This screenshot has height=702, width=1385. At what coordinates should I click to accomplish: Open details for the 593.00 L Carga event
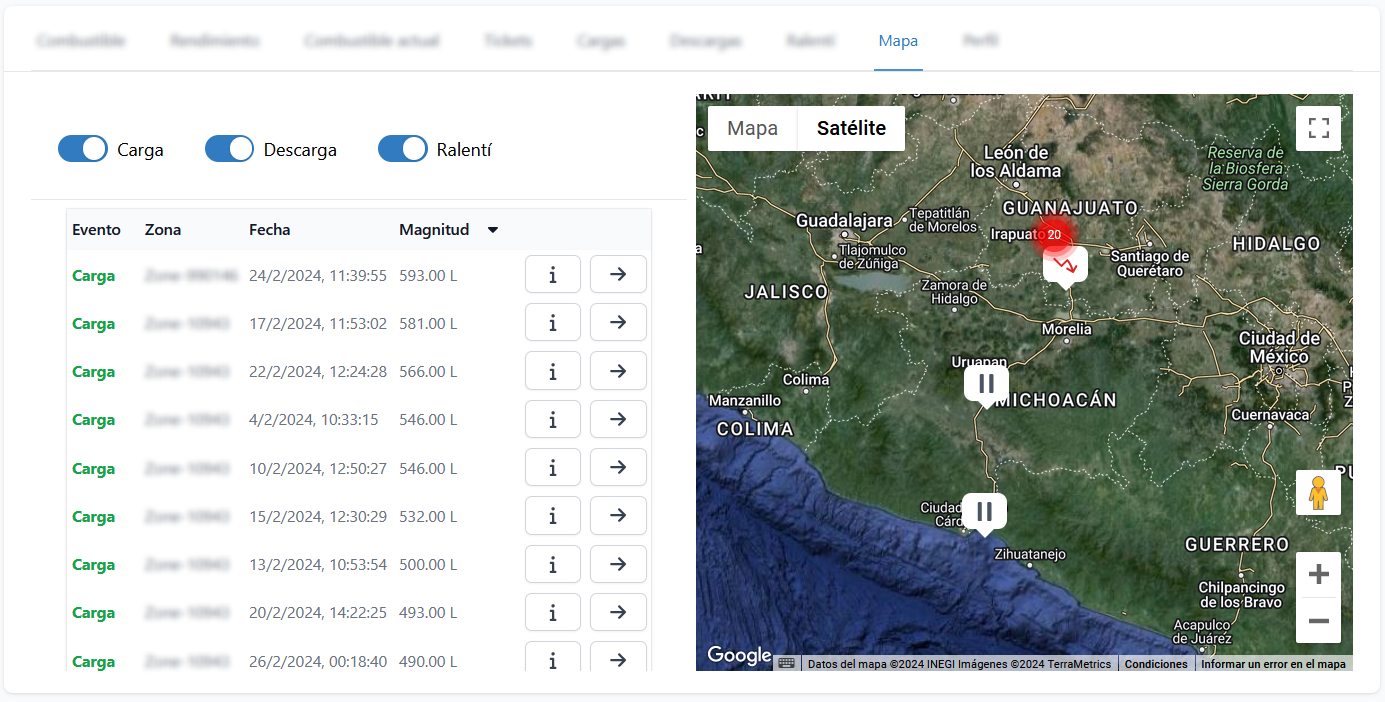(553, 273)
